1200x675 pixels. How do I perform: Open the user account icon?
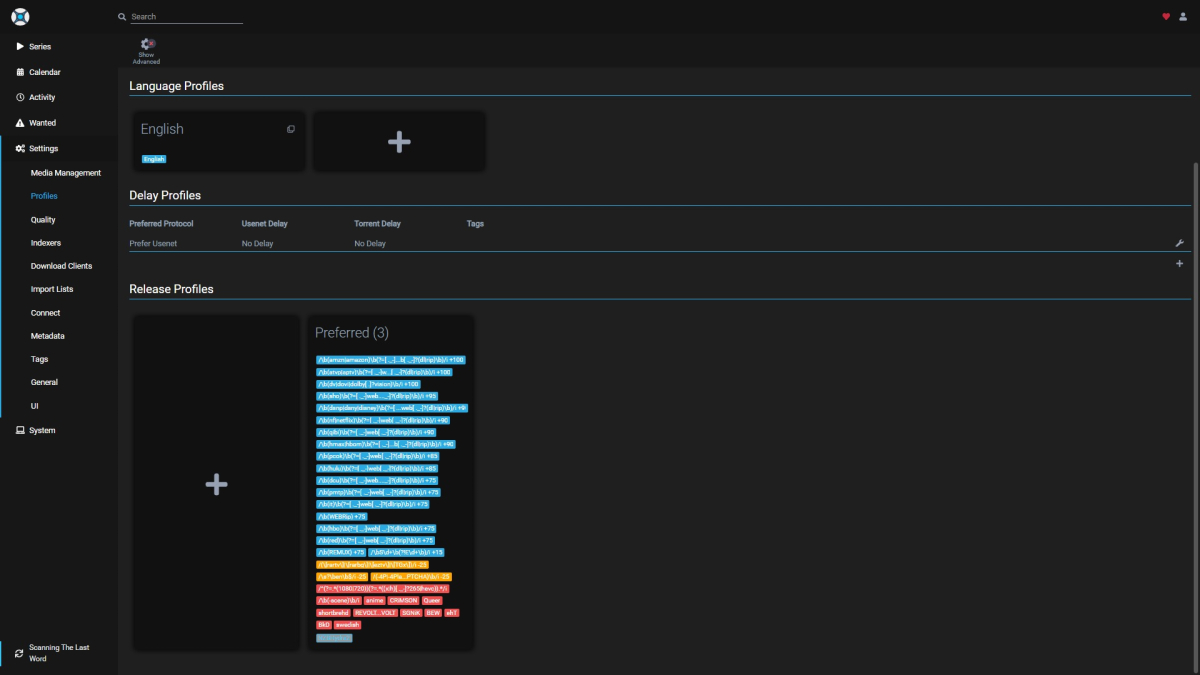coord(1185,16)
